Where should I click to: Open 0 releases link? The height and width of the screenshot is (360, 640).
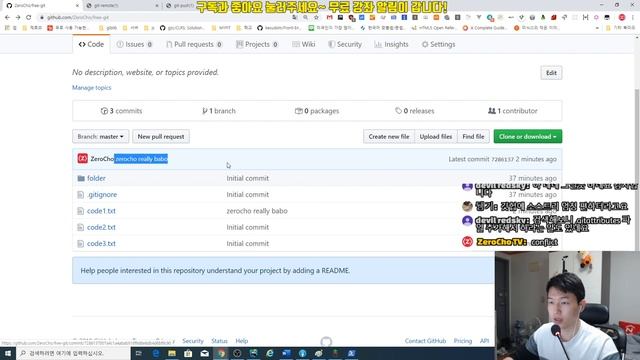click(x=415, y=111)
